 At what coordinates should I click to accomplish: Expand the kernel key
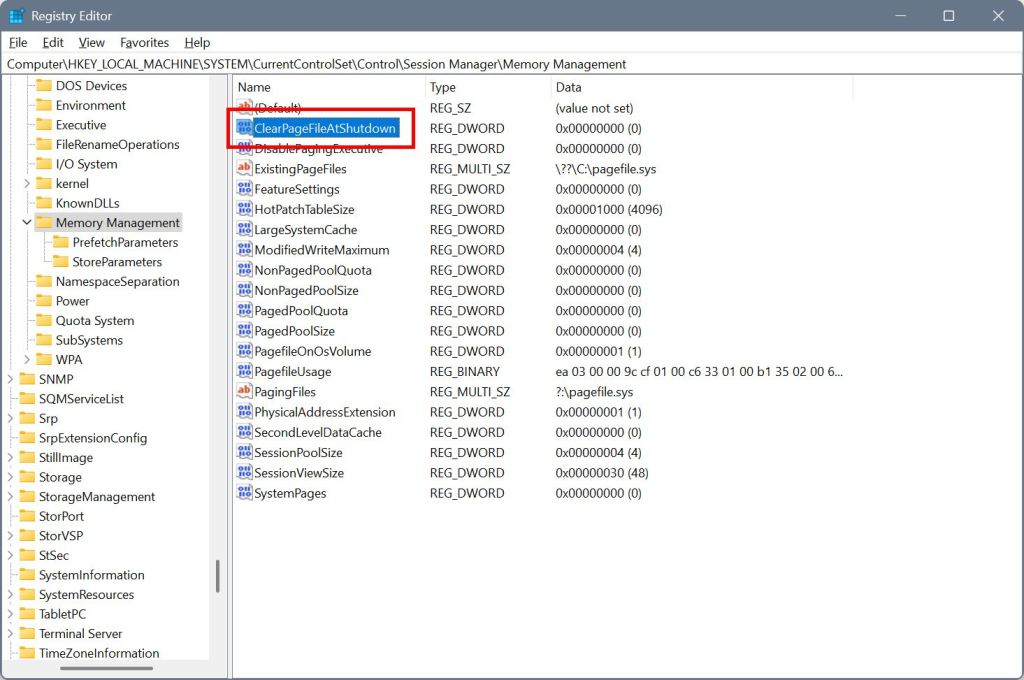(x=27, y=184)
